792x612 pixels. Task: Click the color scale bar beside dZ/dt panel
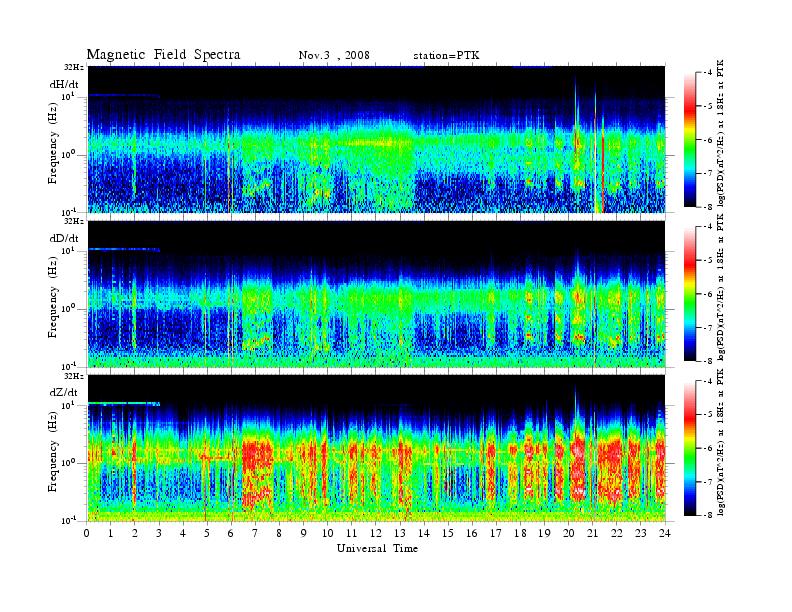tap(690, 448)
